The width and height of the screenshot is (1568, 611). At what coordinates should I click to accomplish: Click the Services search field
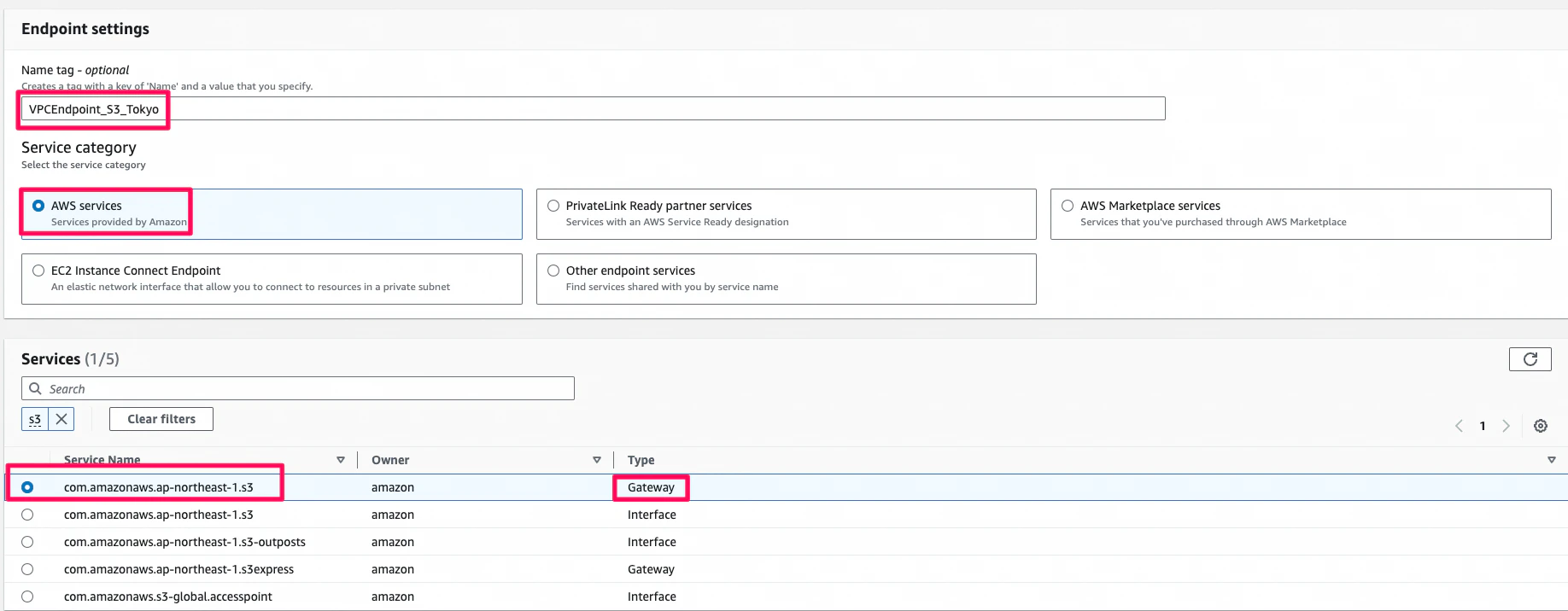(x=298, y=388)
